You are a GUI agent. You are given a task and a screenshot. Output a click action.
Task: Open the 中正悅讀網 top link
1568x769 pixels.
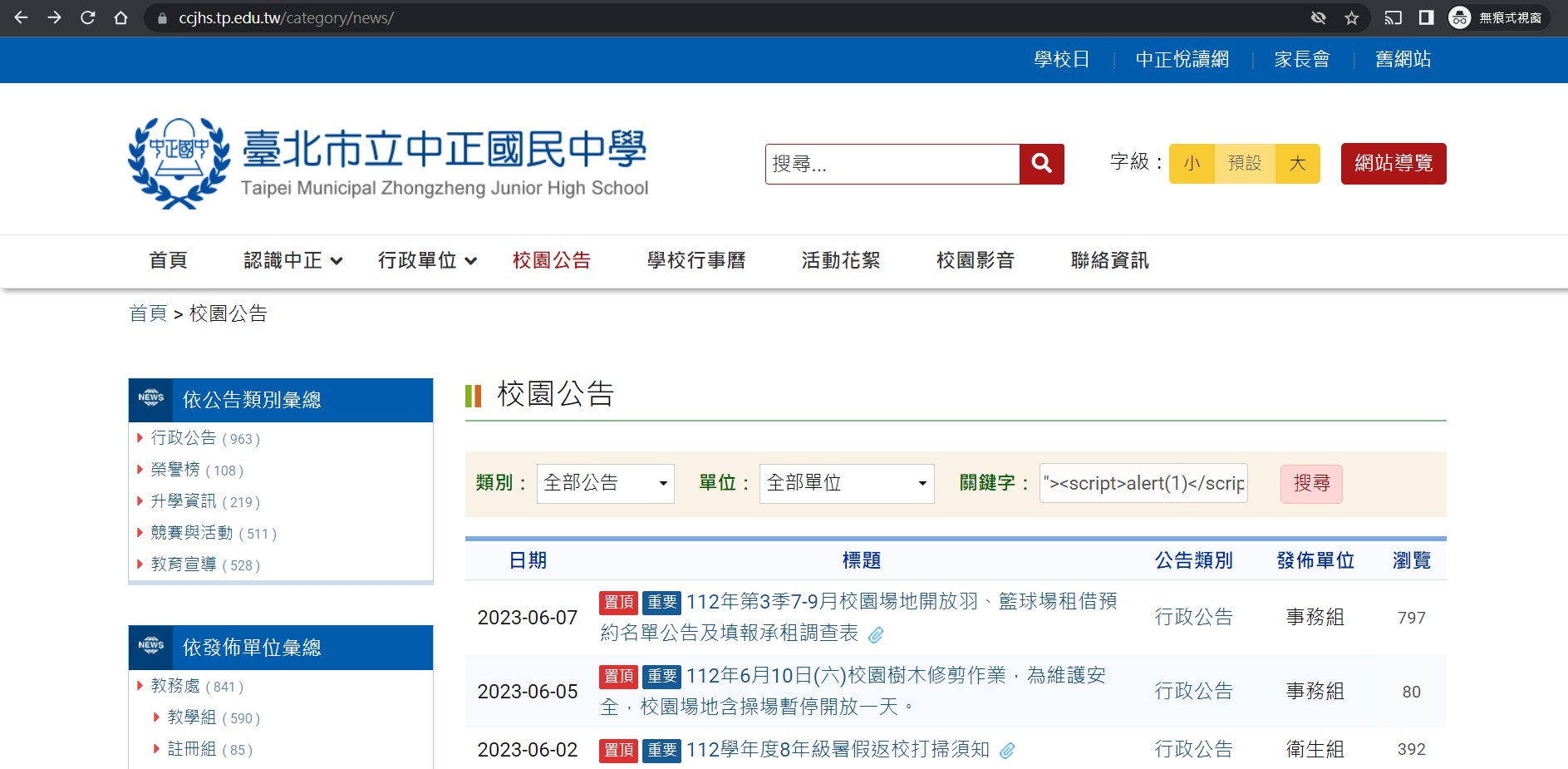pyautogui.click(x=1182, y=59)
